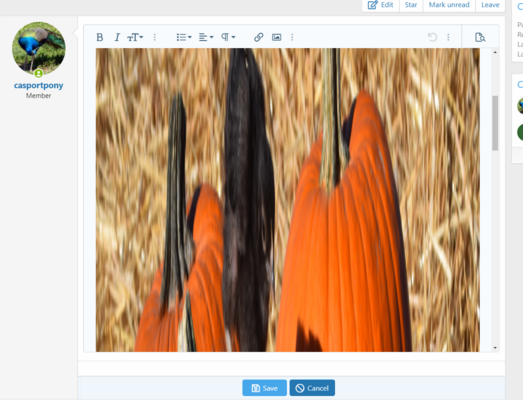Open casportpony's profile link

click(x=39, y=85)
